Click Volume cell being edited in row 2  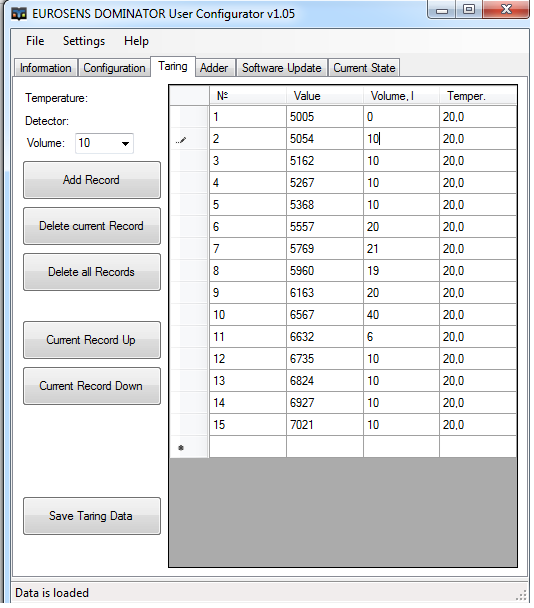click(401, 139)
